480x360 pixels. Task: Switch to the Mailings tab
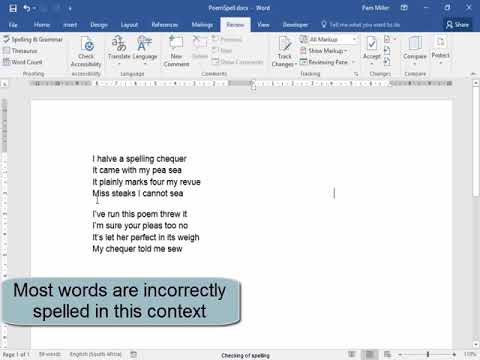click(x=202, y=25)
